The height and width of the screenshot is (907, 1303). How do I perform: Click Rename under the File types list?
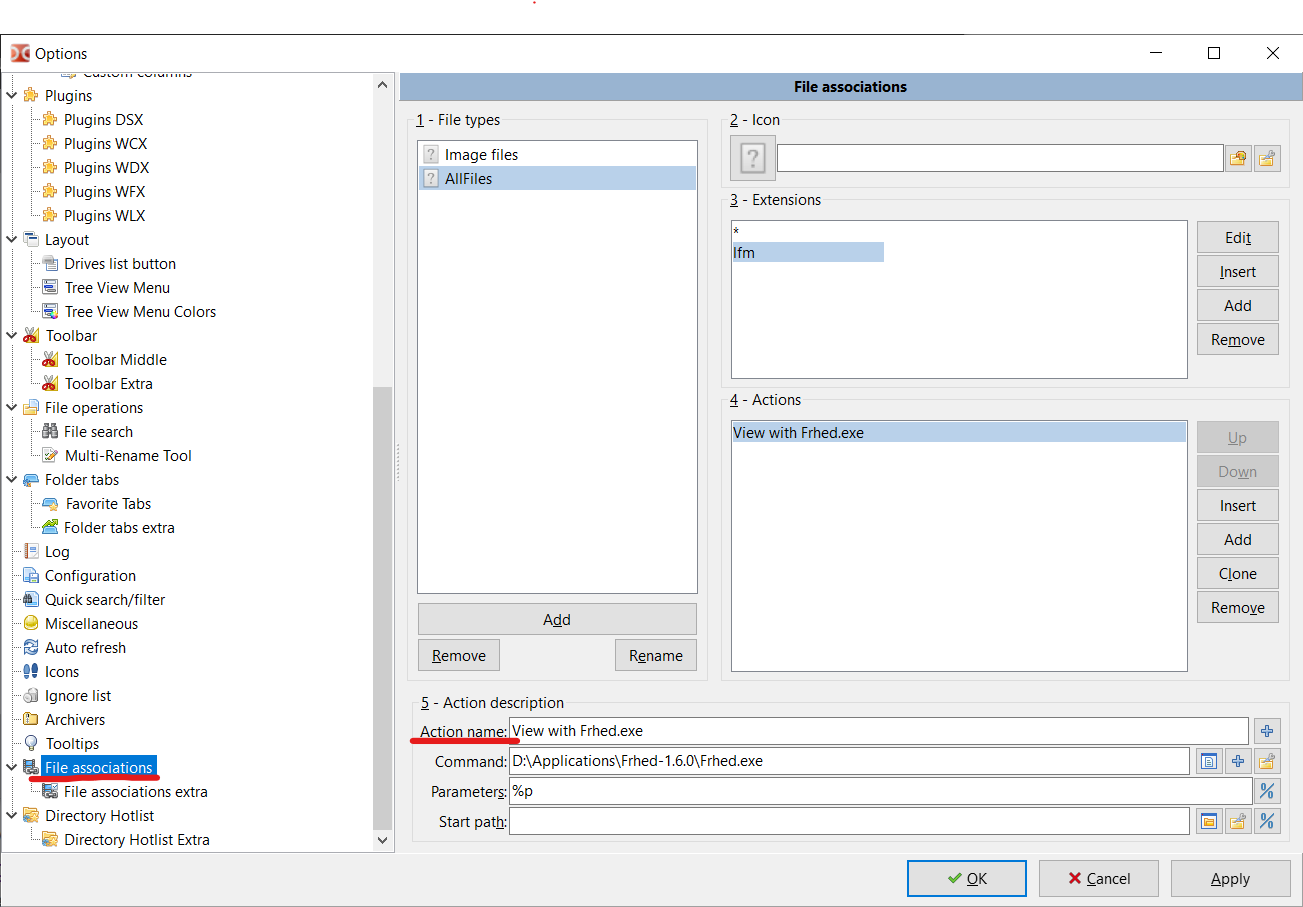(655, 655)
